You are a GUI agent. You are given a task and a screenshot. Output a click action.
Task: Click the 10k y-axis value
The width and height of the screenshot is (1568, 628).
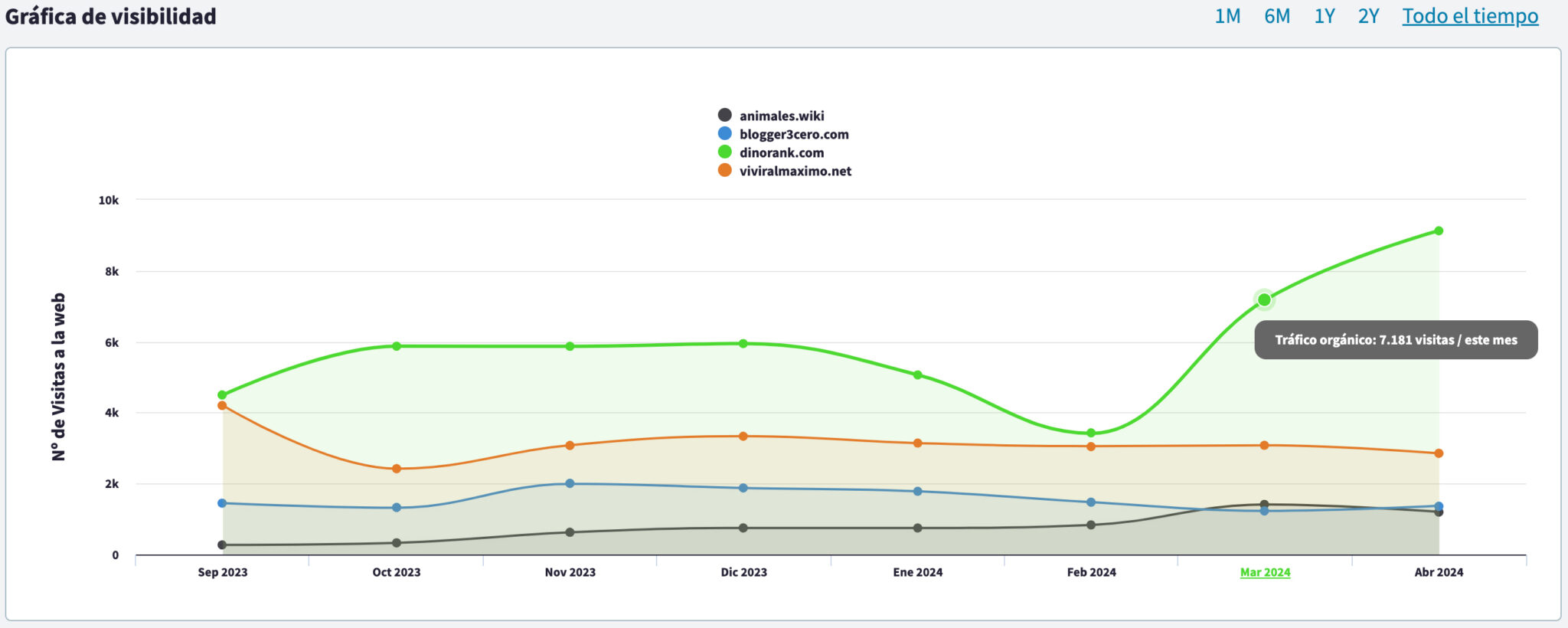(109, 200)
